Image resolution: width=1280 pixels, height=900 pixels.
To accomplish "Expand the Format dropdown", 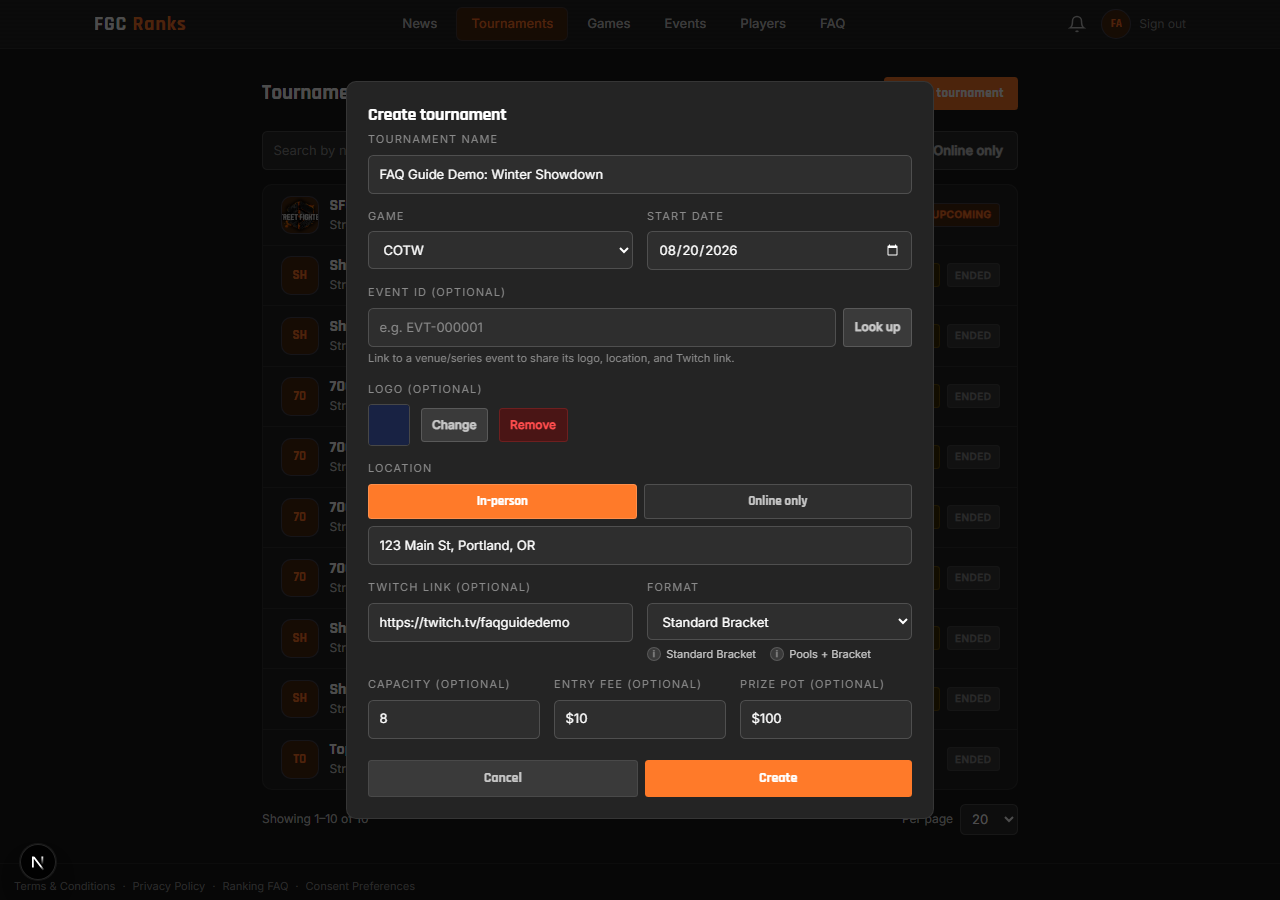I will point(779,622).
